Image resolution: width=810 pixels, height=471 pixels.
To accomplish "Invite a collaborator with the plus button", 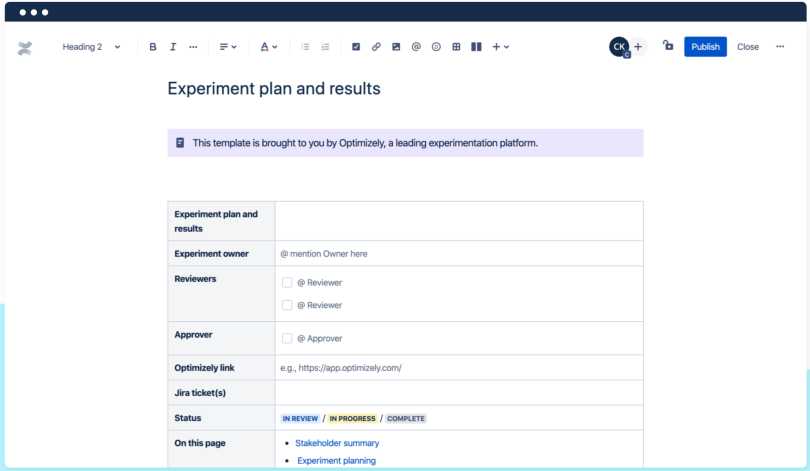I will [638, 47].
